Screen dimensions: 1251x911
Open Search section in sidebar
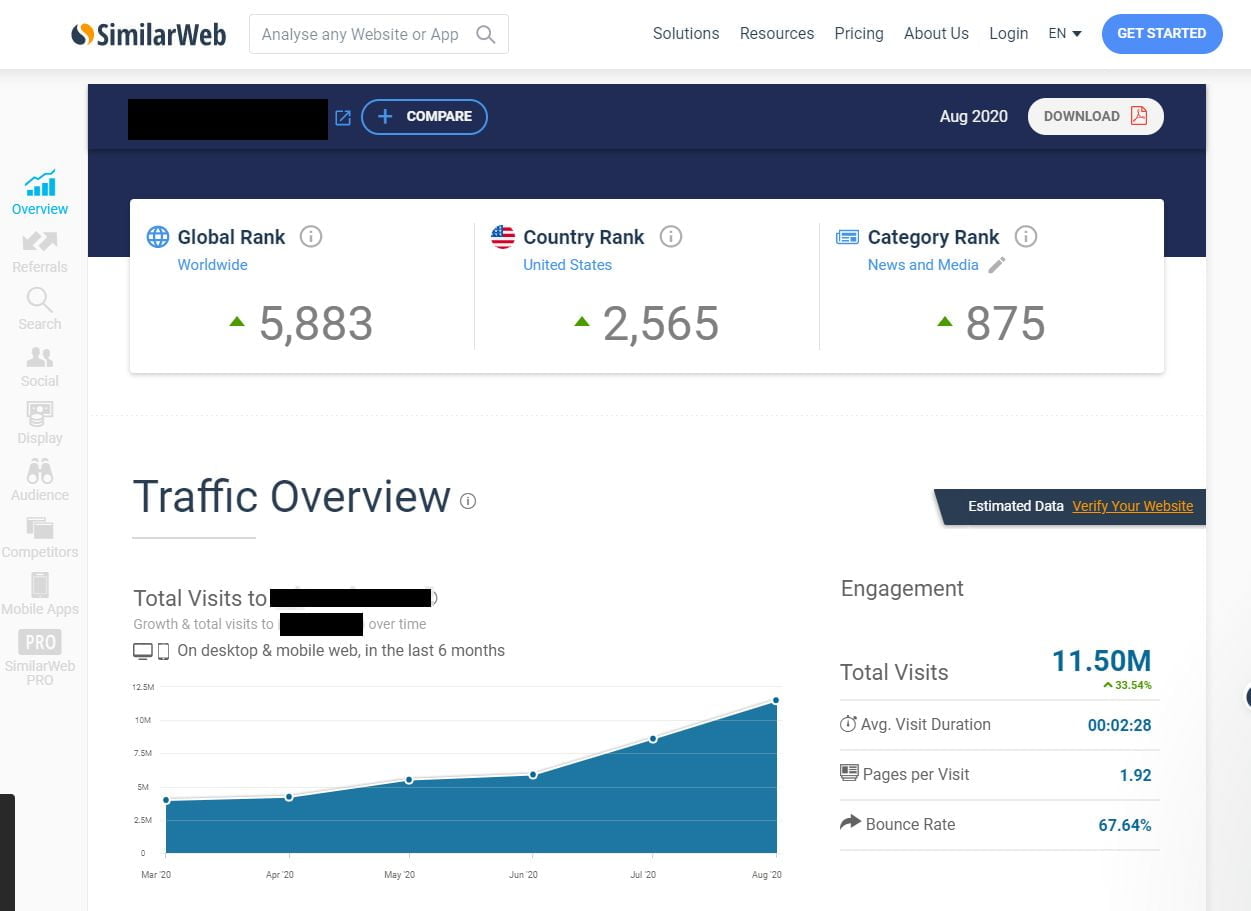point(40,309)
